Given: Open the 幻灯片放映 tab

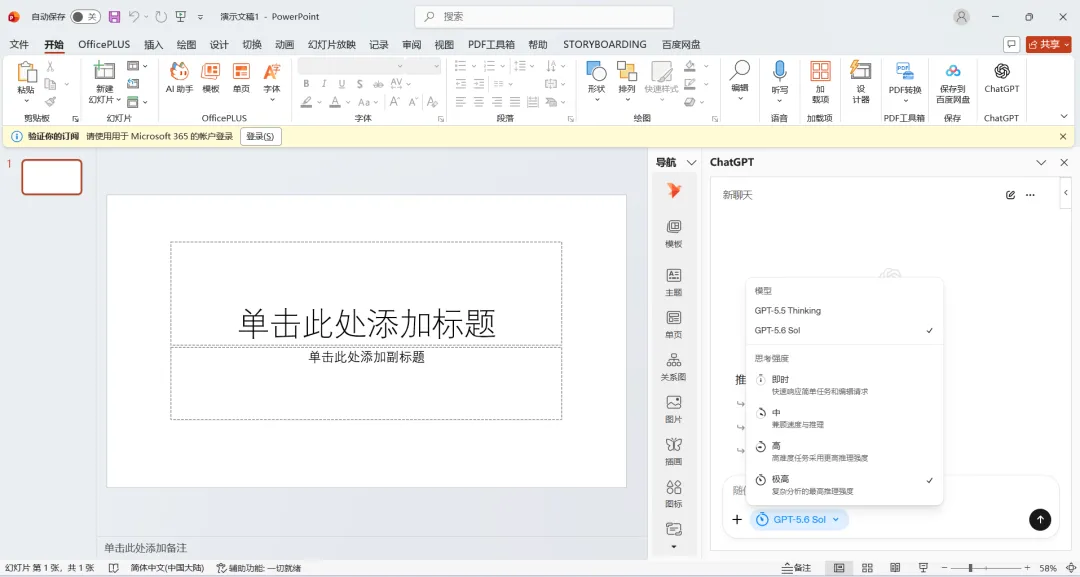Looking at the screenshot, I should coord(331,45).
